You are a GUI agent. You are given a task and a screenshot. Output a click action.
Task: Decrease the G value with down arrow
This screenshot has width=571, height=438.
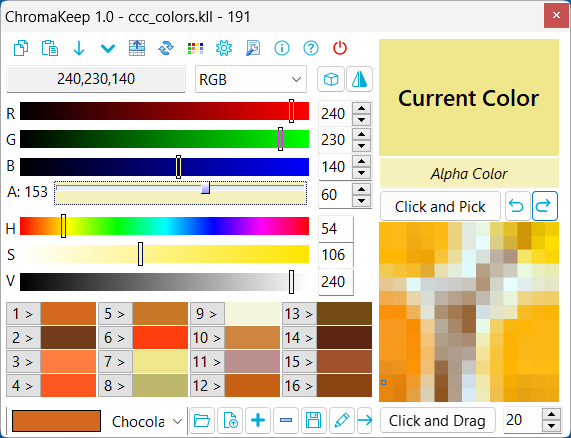(x=362, y=146)
